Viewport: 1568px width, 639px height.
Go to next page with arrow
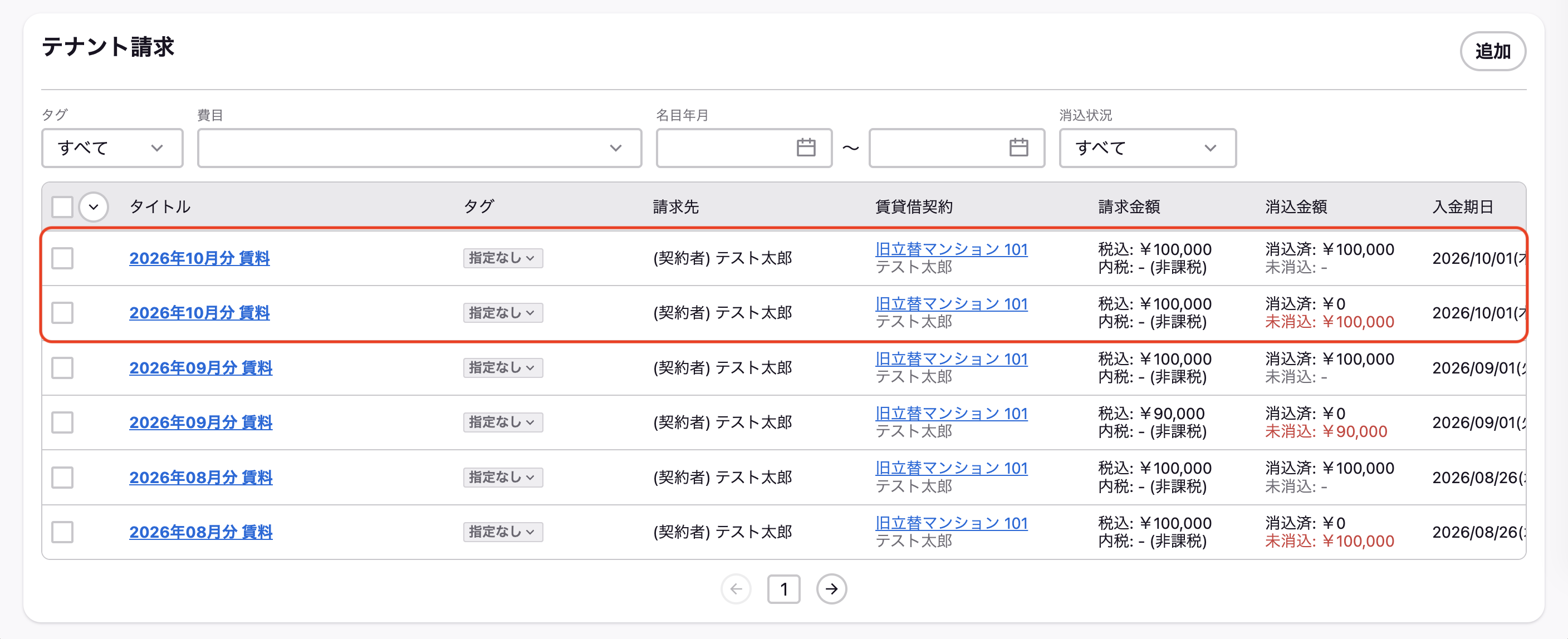pos(831,588)
